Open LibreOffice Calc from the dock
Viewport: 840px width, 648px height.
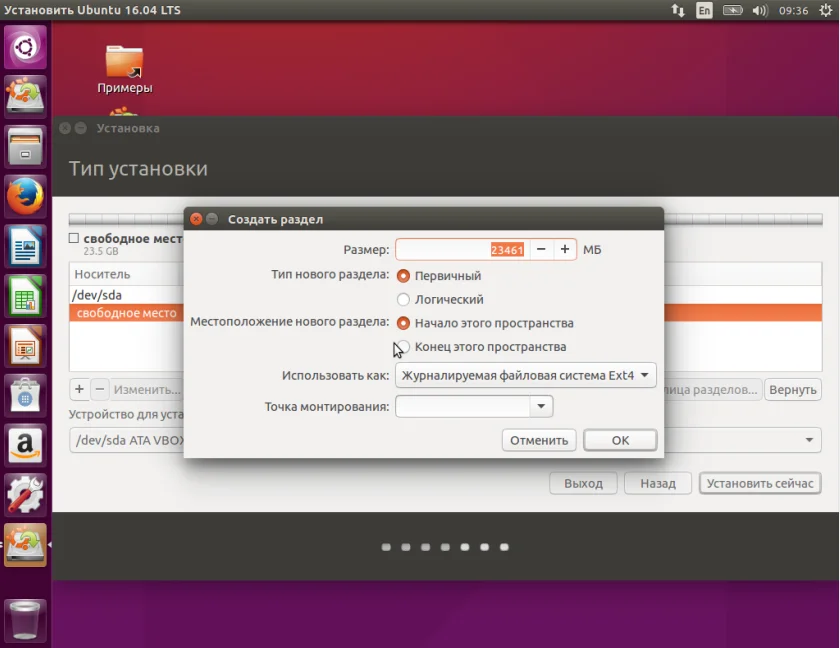coord(25,296)
